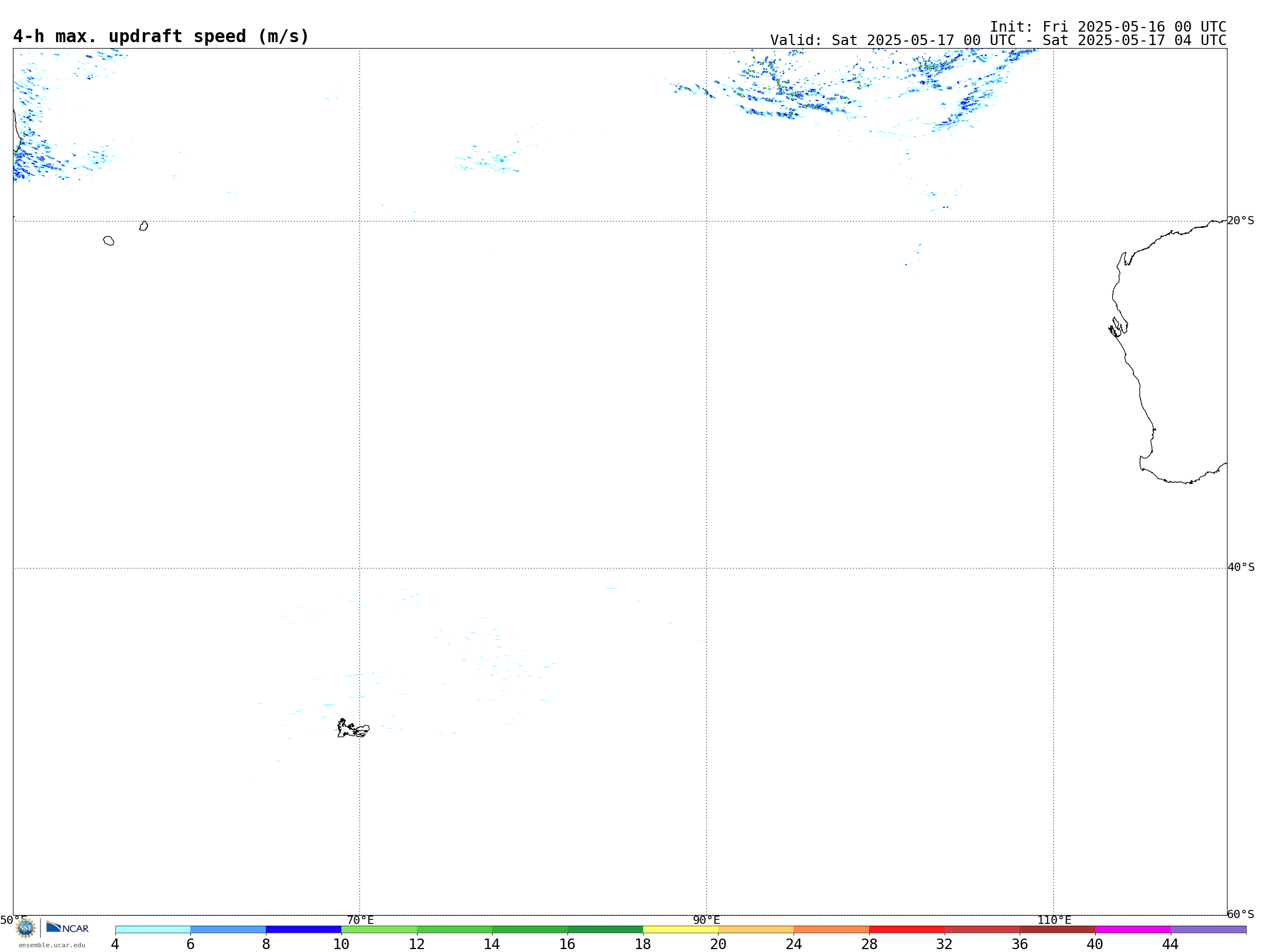The image size is (1265, 952).
Task: Click the light green 10-12 colorbar segment
Action: click(x=379, y=930)
